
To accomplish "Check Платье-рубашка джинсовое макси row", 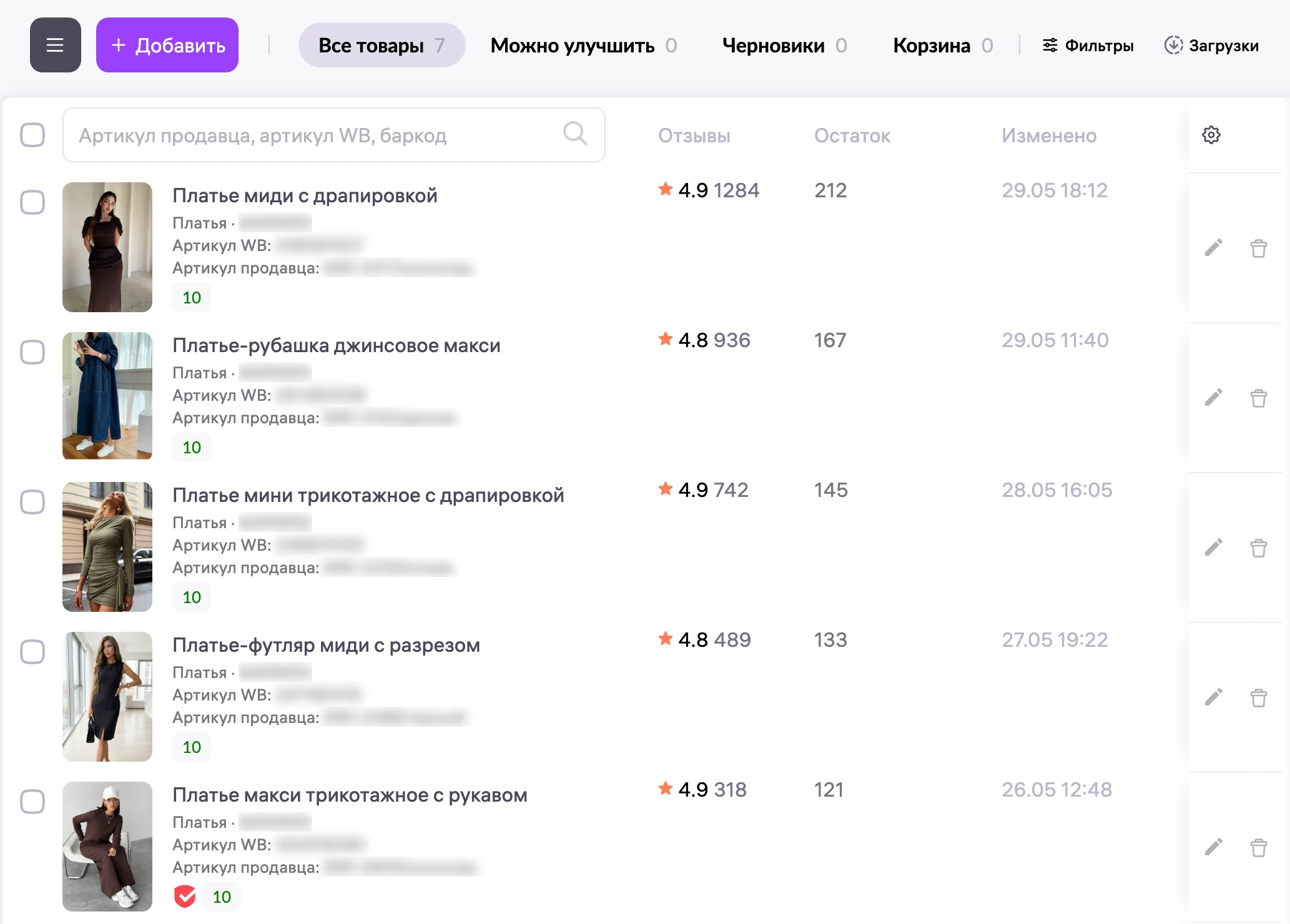I will tap(32, 352).
